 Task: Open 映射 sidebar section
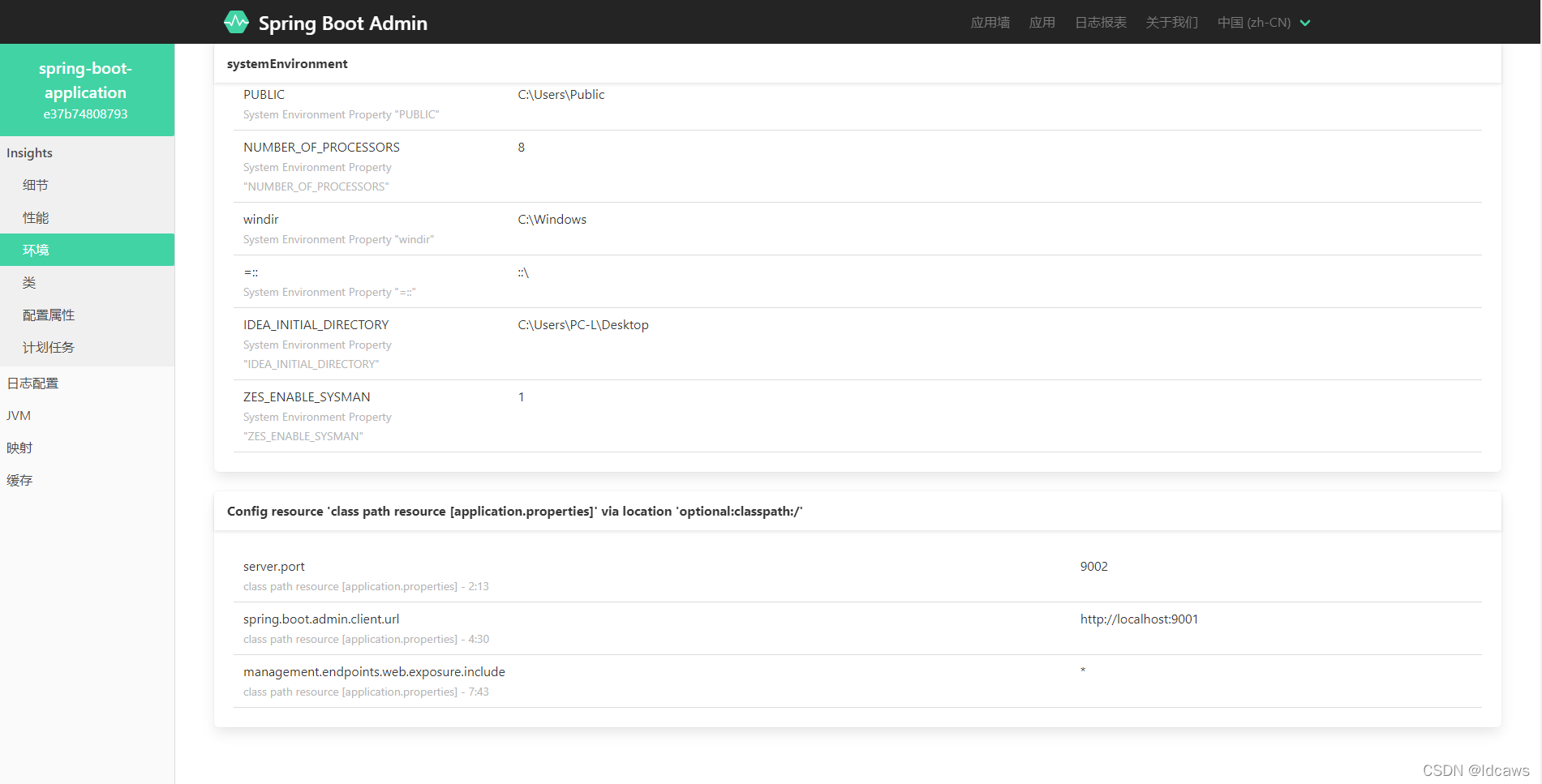(87, 448)
